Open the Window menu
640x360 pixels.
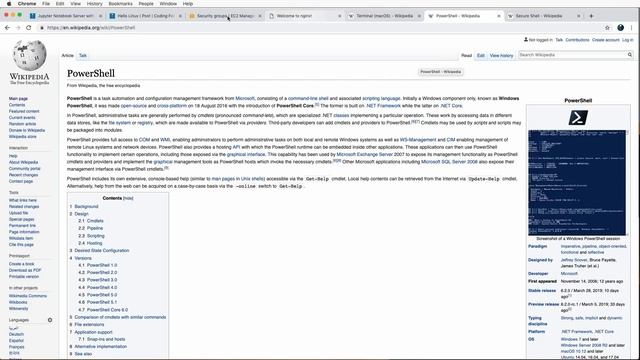click(168, 4)
